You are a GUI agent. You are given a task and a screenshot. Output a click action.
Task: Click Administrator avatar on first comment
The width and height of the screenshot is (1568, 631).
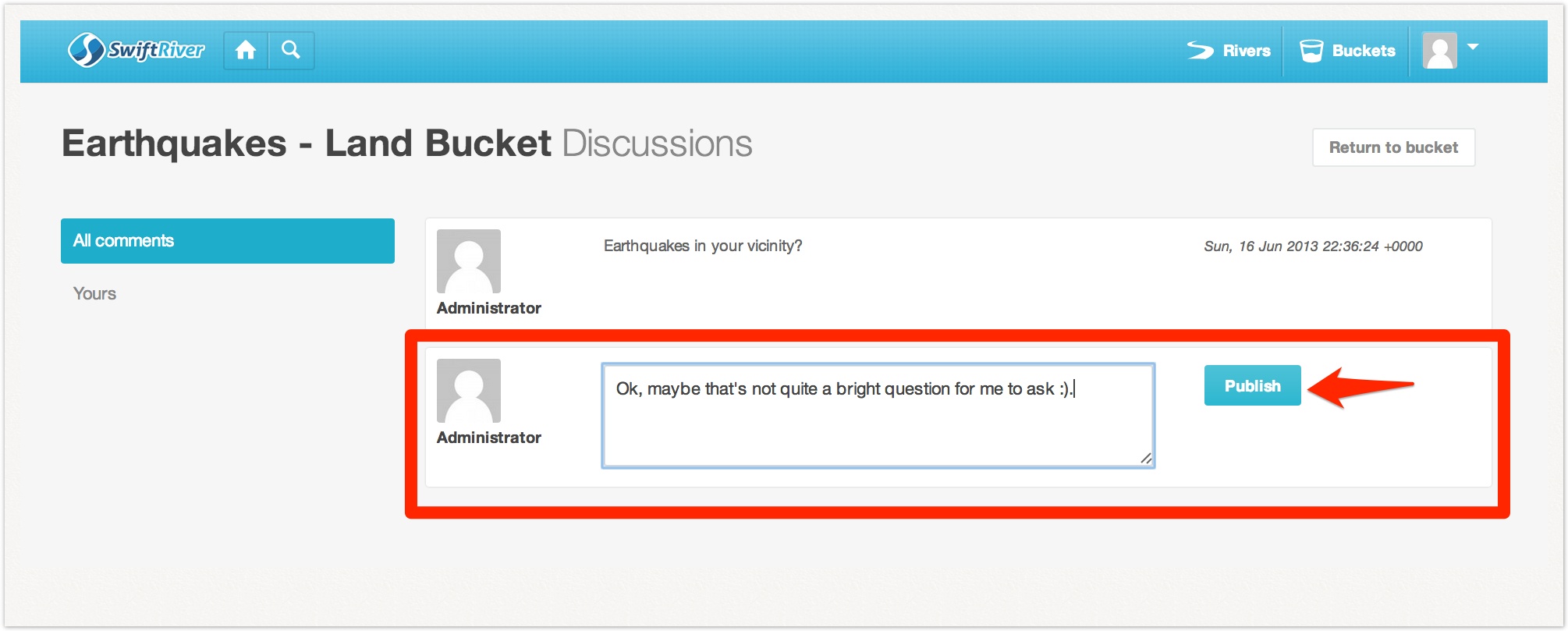(468, 261)
